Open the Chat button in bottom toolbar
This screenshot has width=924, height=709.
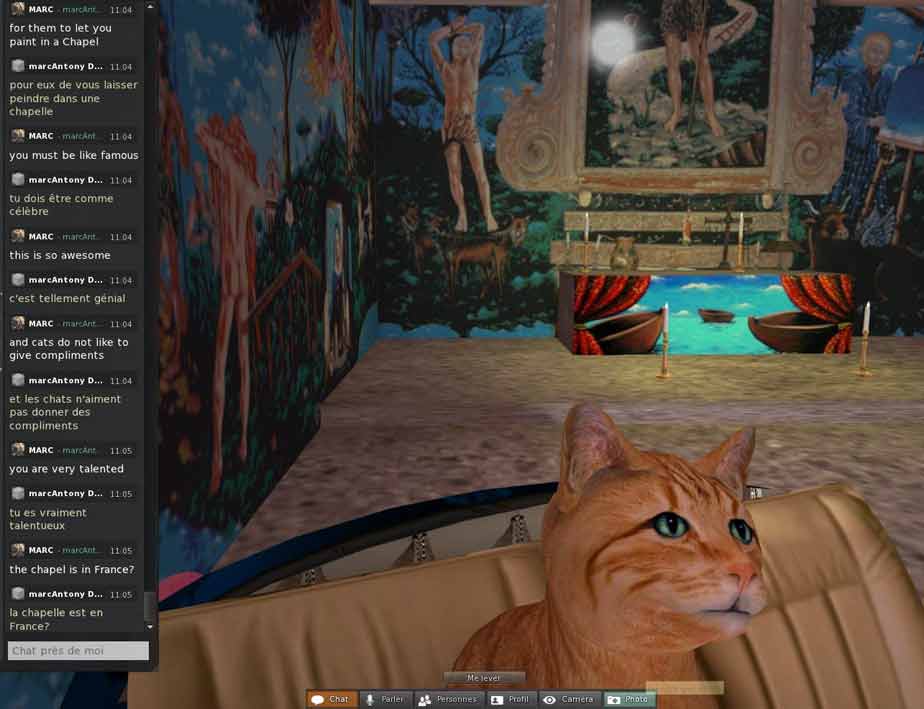(331, 699)
